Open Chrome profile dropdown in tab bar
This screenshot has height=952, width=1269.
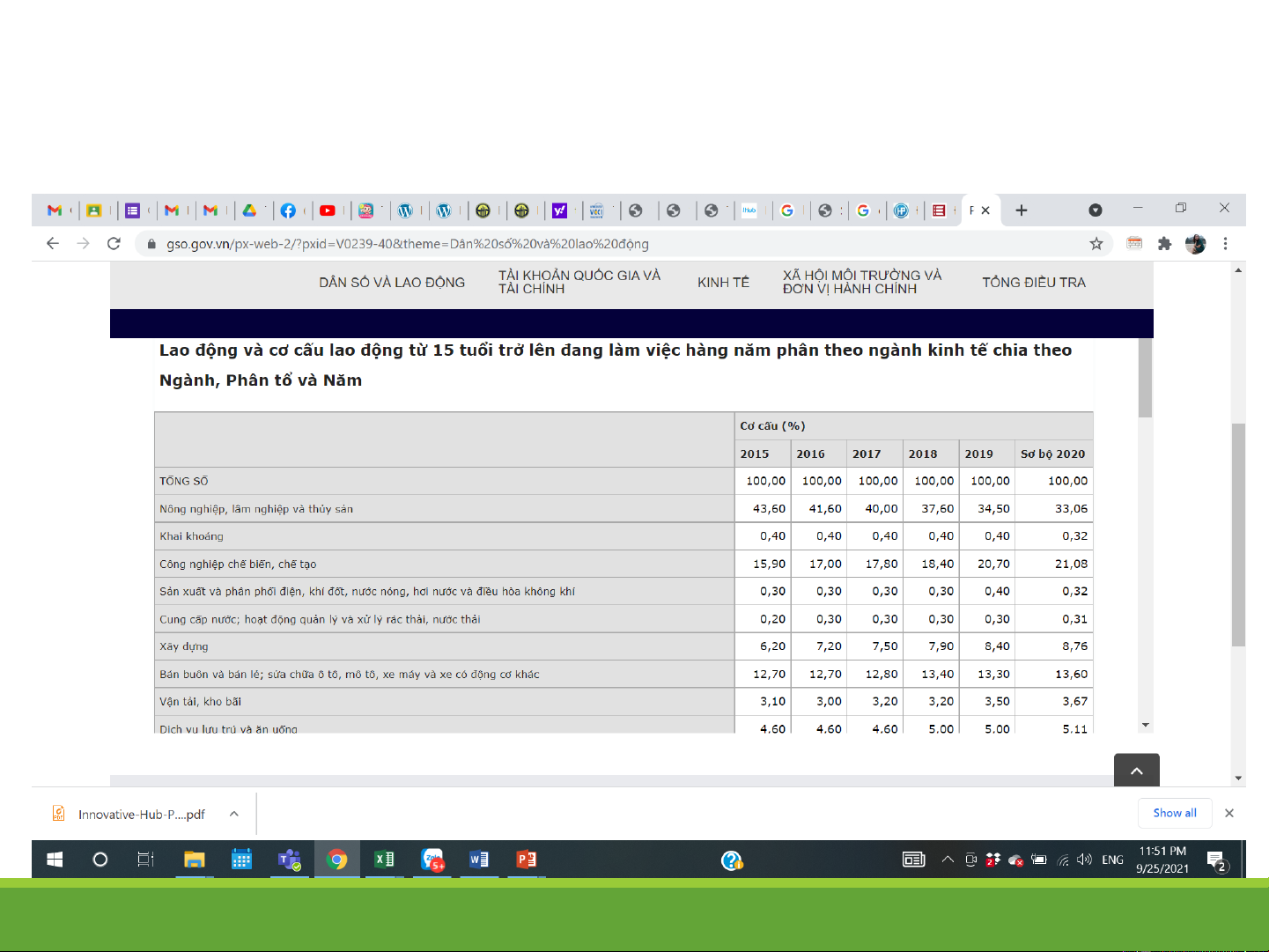1095,210
